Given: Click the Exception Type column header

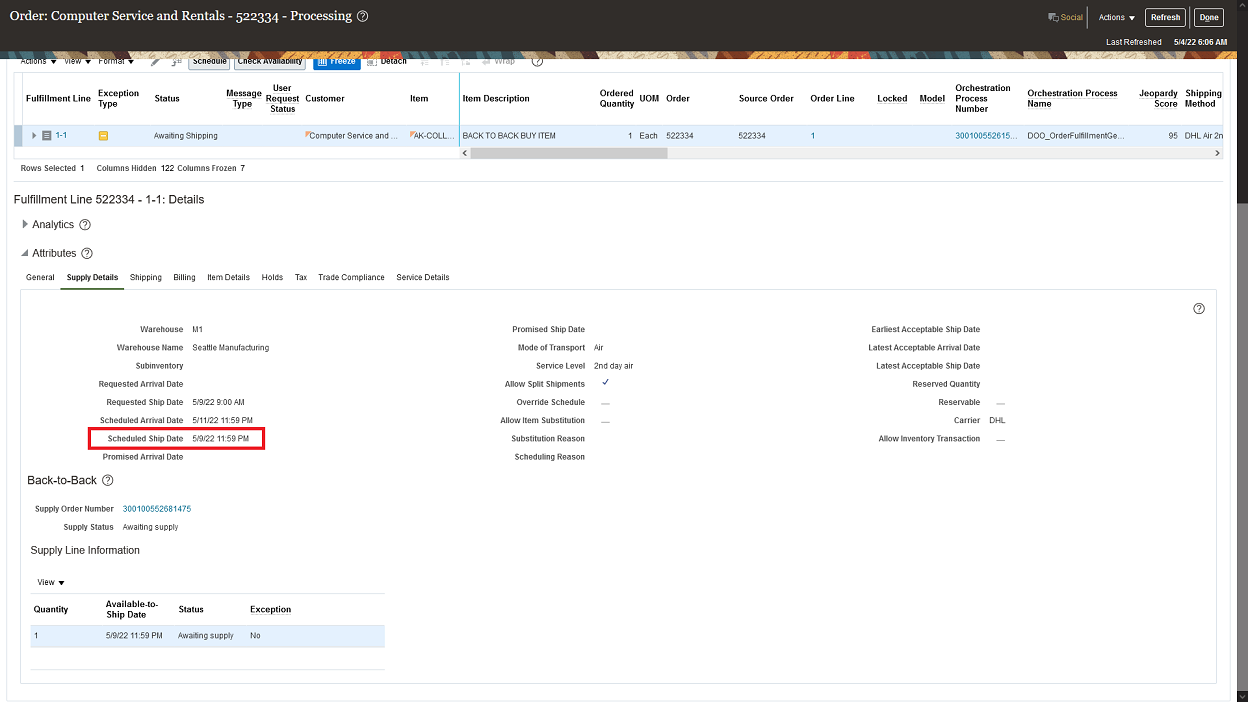Looking at the screenshot, I should coord(118,98).
